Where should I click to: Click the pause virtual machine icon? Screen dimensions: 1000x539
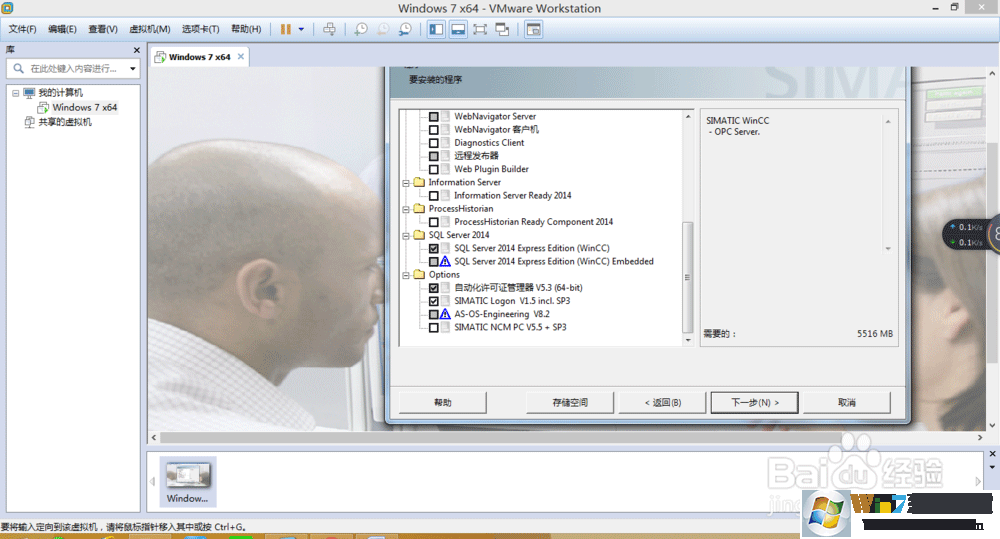(x=286, y=29)
